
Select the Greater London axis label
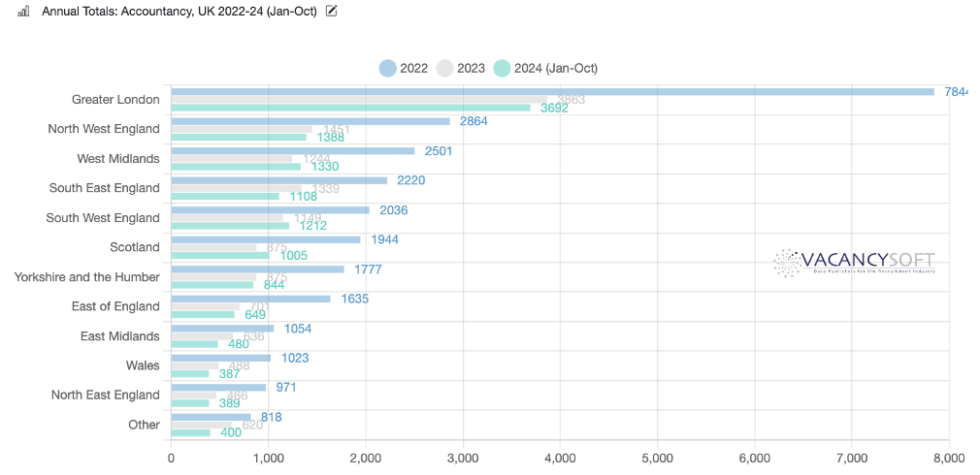[x=115, y=99]
